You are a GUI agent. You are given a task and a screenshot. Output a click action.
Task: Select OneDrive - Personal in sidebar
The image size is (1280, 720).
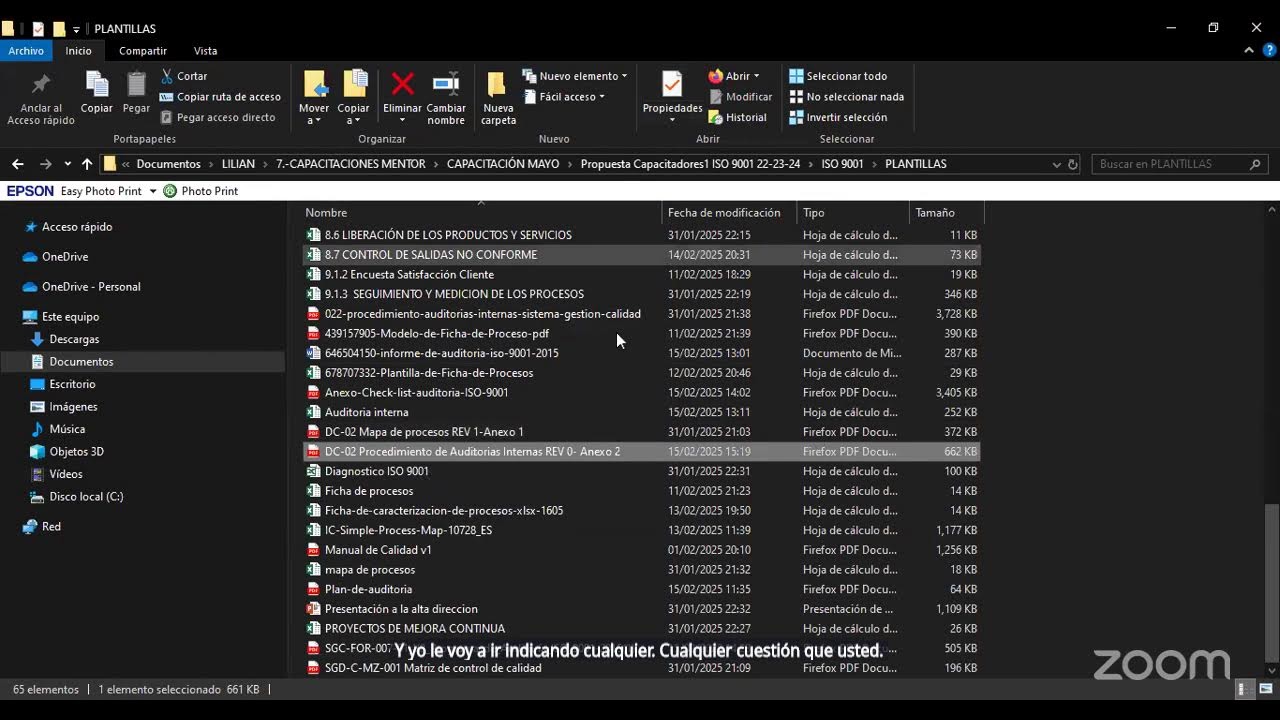tap(90, 287)
